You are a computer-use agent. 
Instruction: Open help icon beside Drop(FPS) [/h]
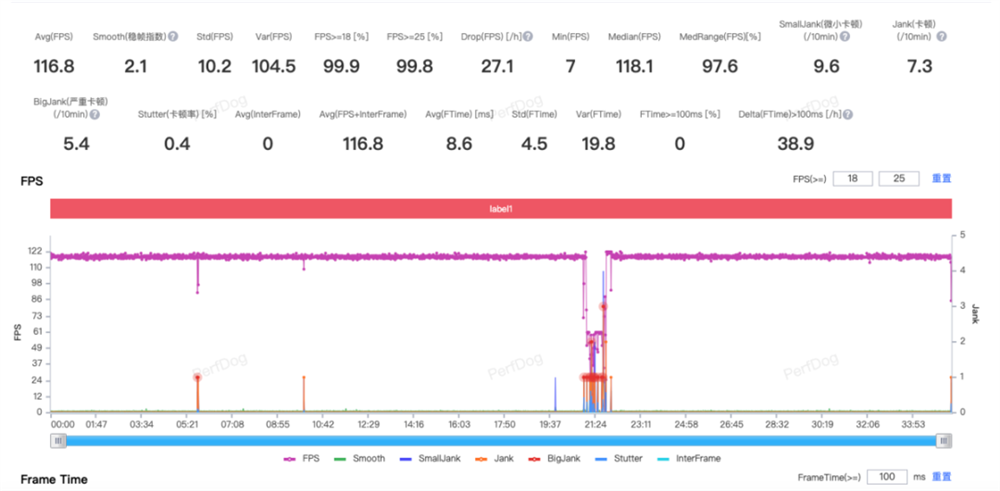(x=529, y=37)
